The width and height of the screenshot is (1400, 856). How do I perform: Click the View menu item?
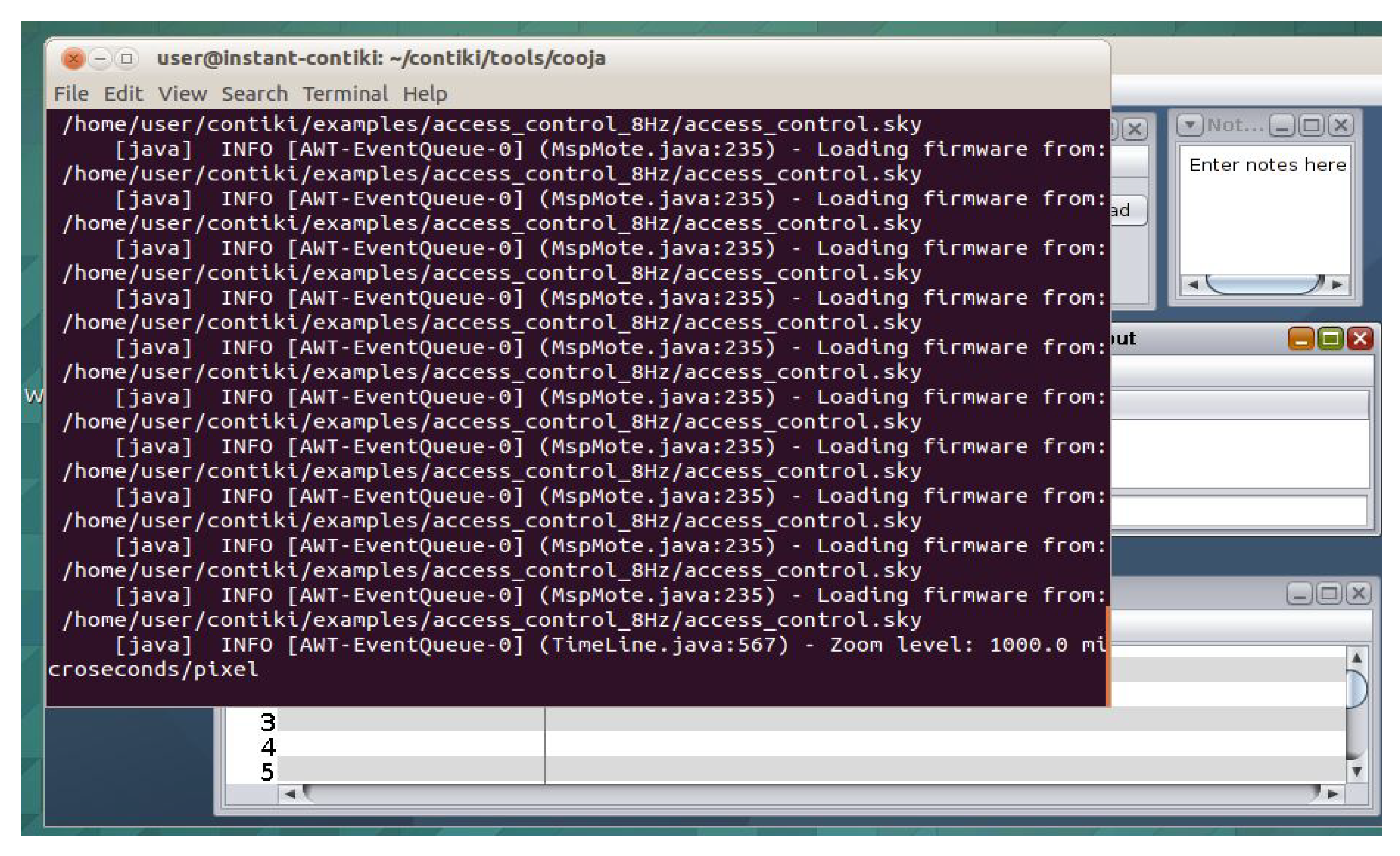[x=182, y=94]
